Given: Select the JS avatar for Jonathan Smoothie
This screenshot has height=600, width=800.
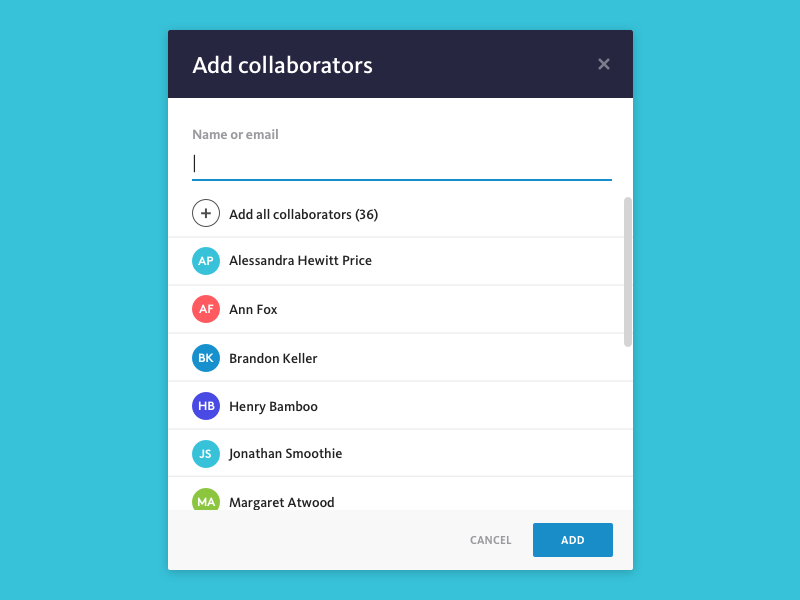Looking at the screenshot, I should tap(206, 454).
